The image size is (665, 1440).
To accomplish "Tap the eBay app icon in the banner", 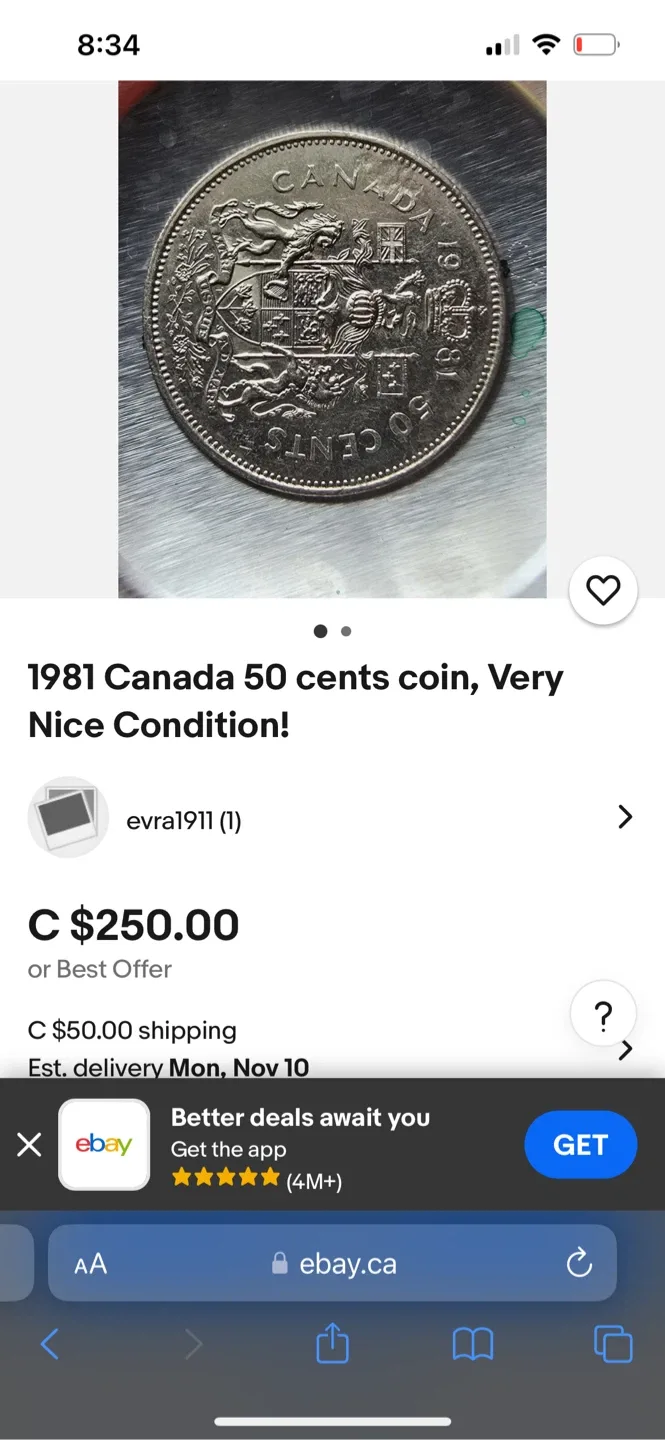I will point(104,1144).
